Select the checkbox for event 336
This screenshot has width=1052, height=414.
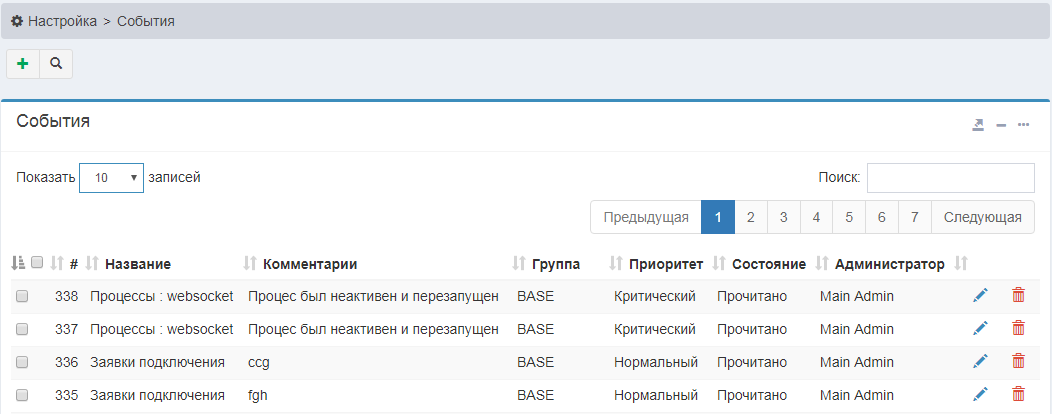pos(22,362)
